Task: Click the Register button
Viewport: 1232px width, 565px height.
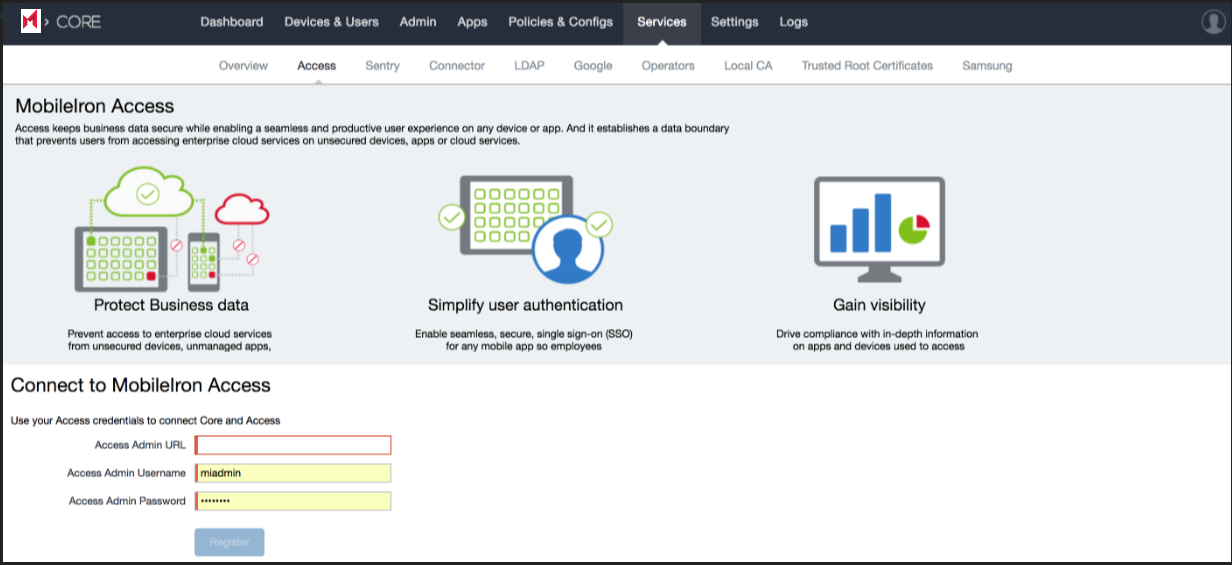Action: coord(229,542)
